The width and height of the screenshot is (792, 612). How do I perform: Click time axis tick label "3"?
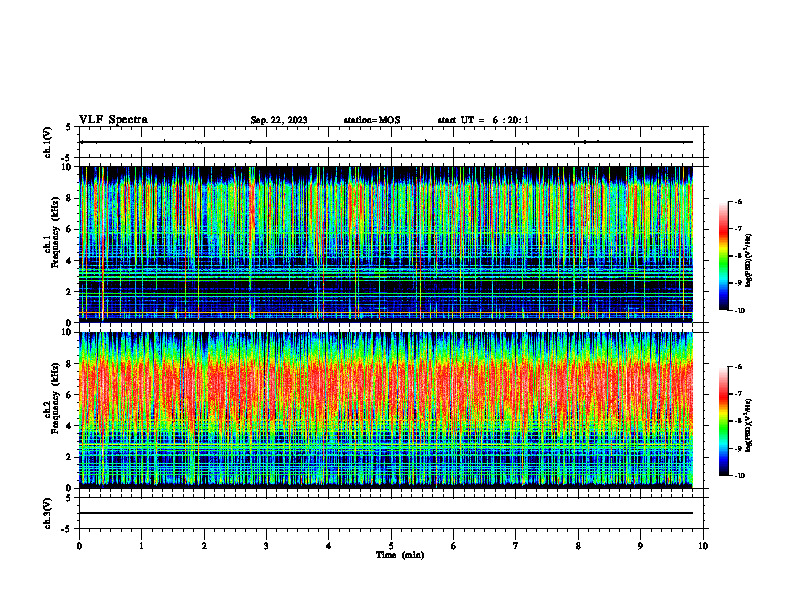click(266, 546)
